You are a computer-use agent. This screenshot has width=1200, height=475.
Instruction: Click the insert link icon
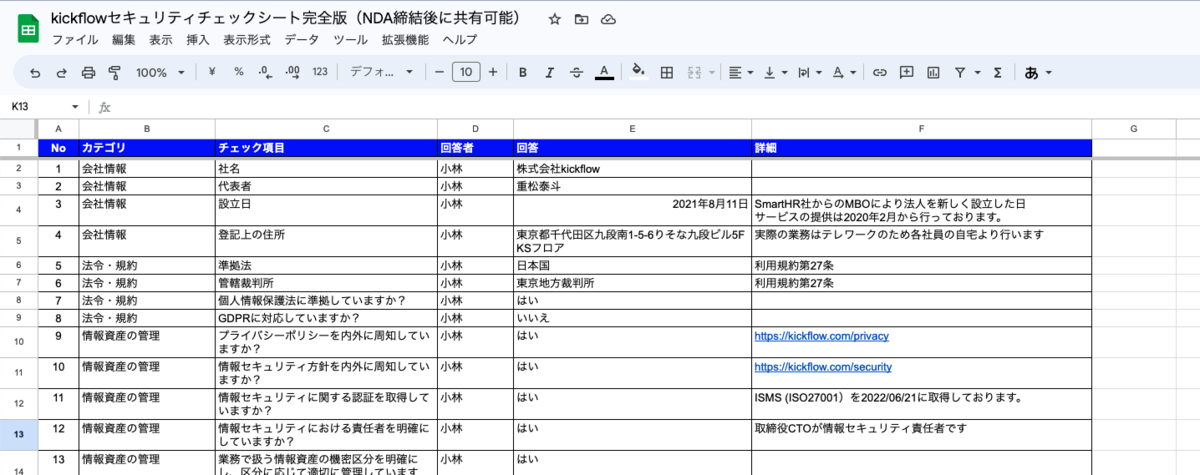[880, 72]
